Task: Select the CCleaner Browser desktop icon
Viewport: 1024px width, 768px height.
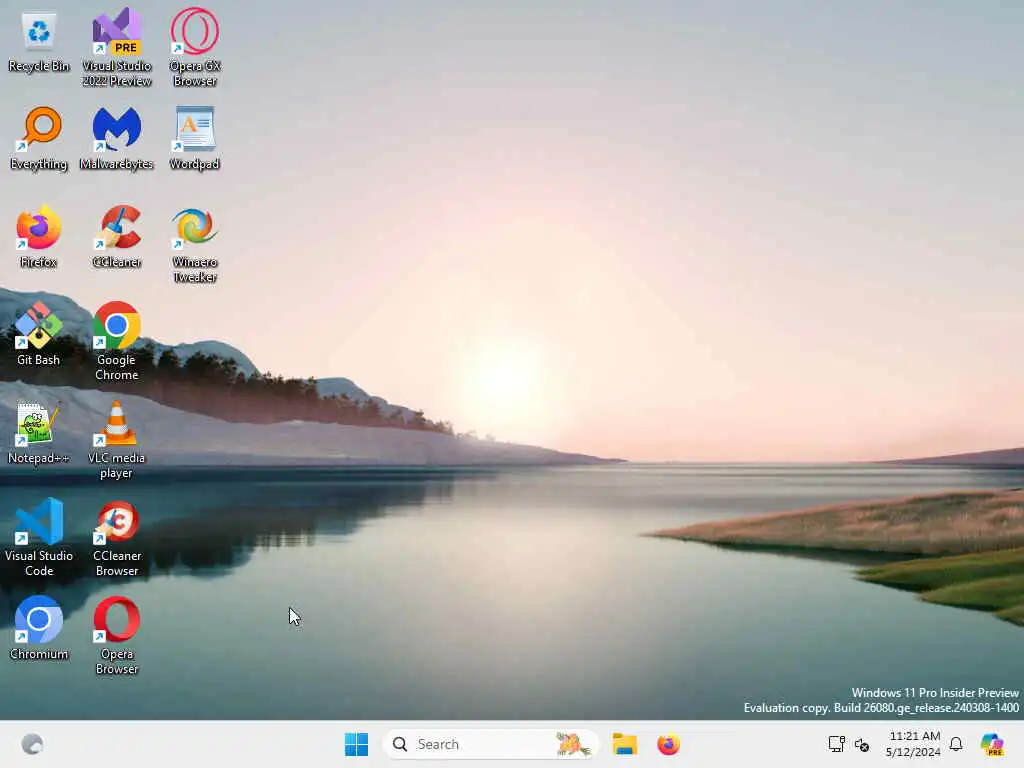Action: [x=117, y=537]
